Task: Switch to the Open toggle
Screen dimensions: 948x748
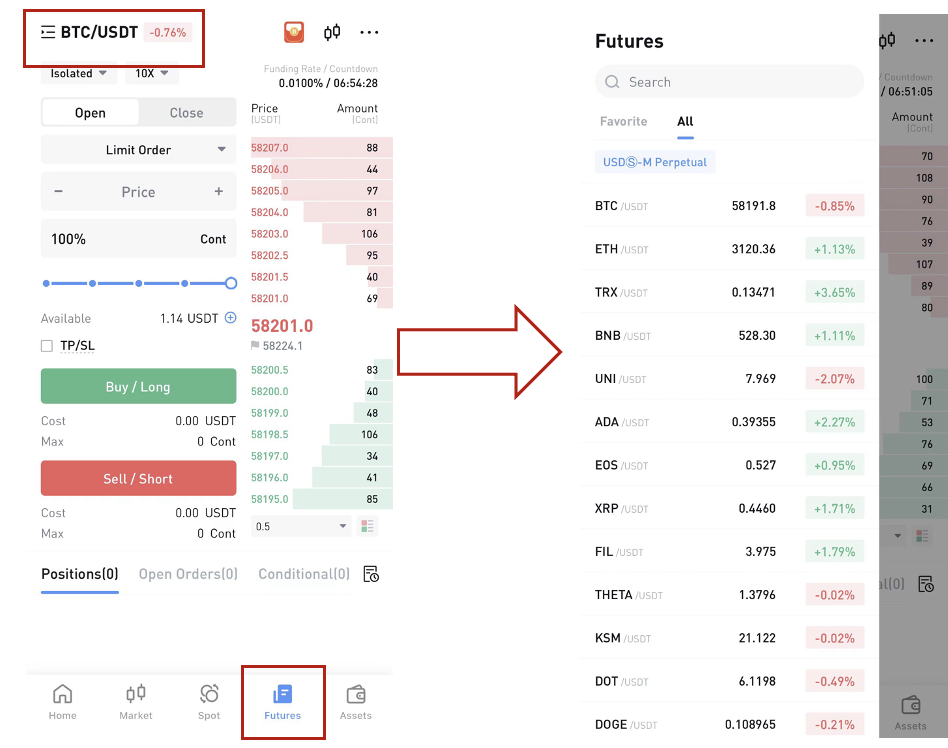Action: click(90, 113)
